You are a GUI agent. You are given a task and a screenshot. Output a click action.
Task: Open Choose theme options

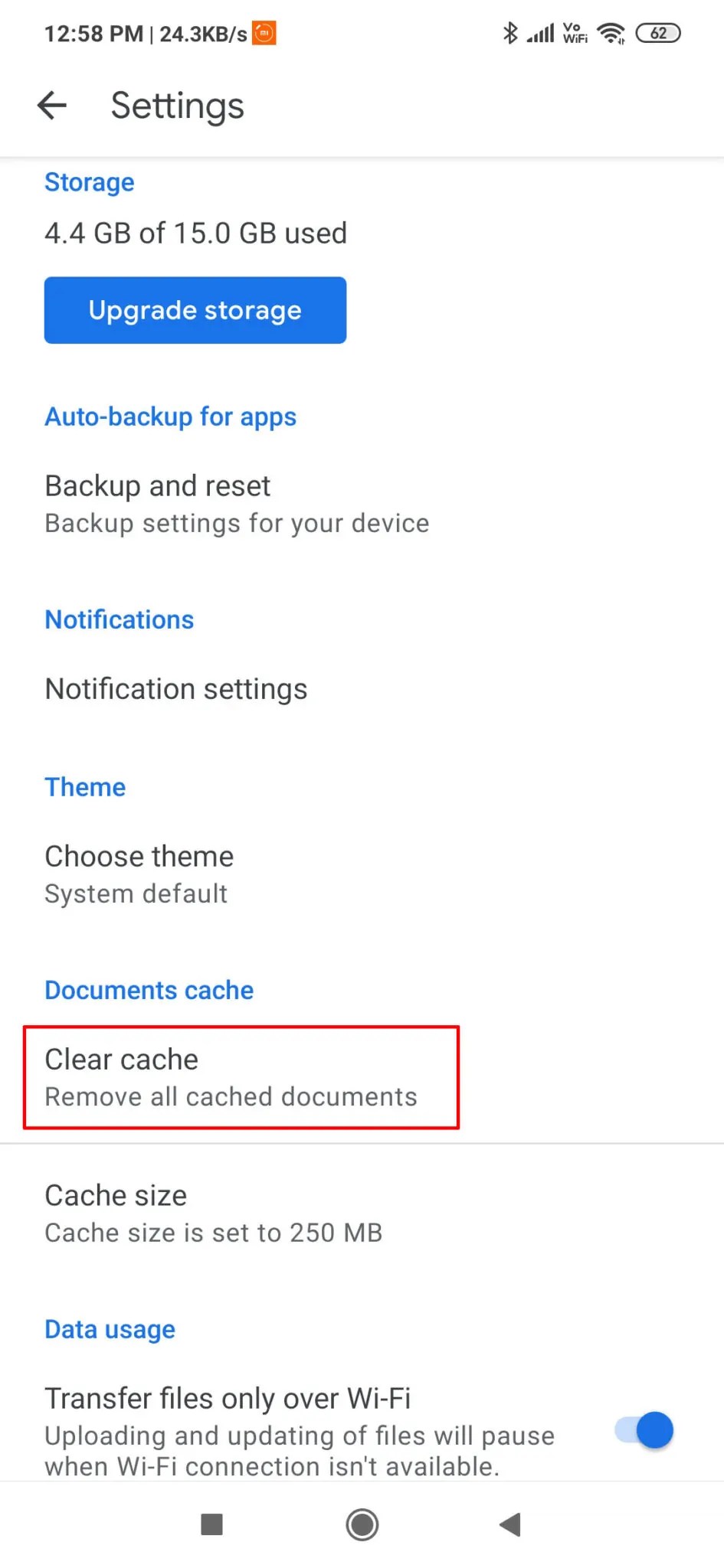139,873
